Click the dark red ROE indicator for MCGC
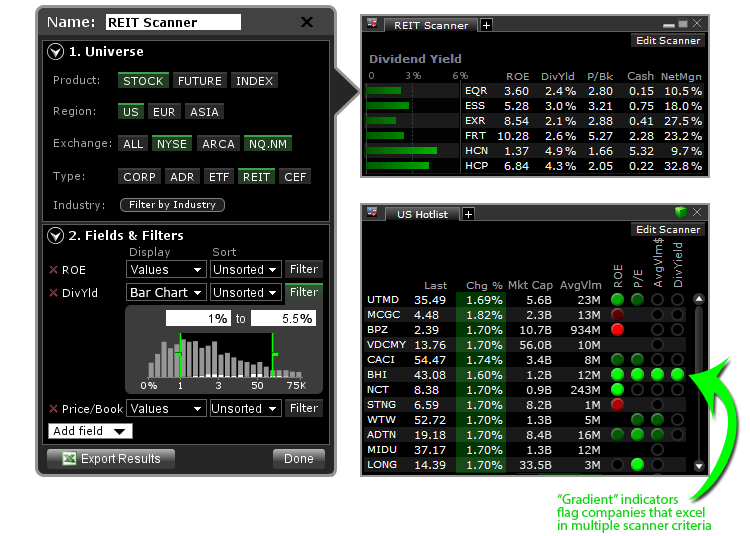 point(618,315)
